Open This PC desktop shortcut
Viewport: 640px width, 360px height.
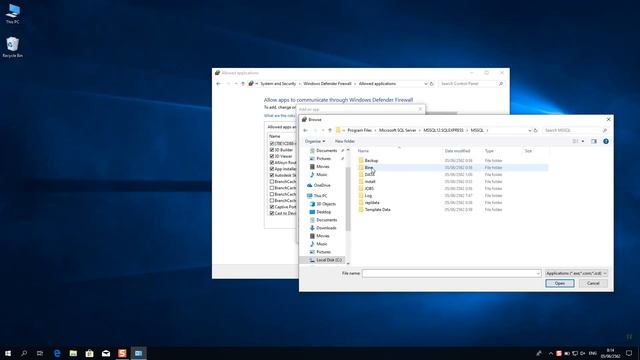click(x=12, y=13)
